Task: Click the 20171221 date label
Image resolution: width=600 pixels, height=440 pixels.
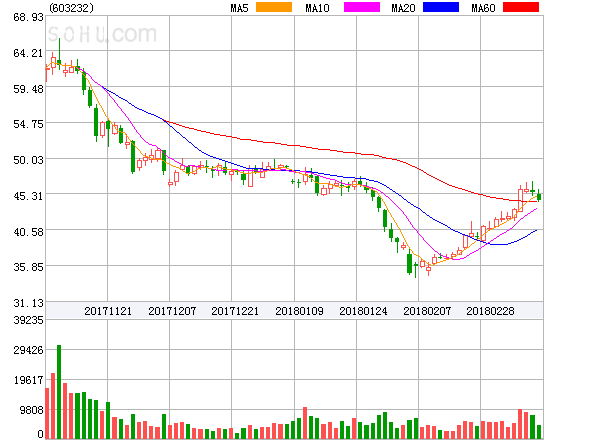Action: coord(235,311)
